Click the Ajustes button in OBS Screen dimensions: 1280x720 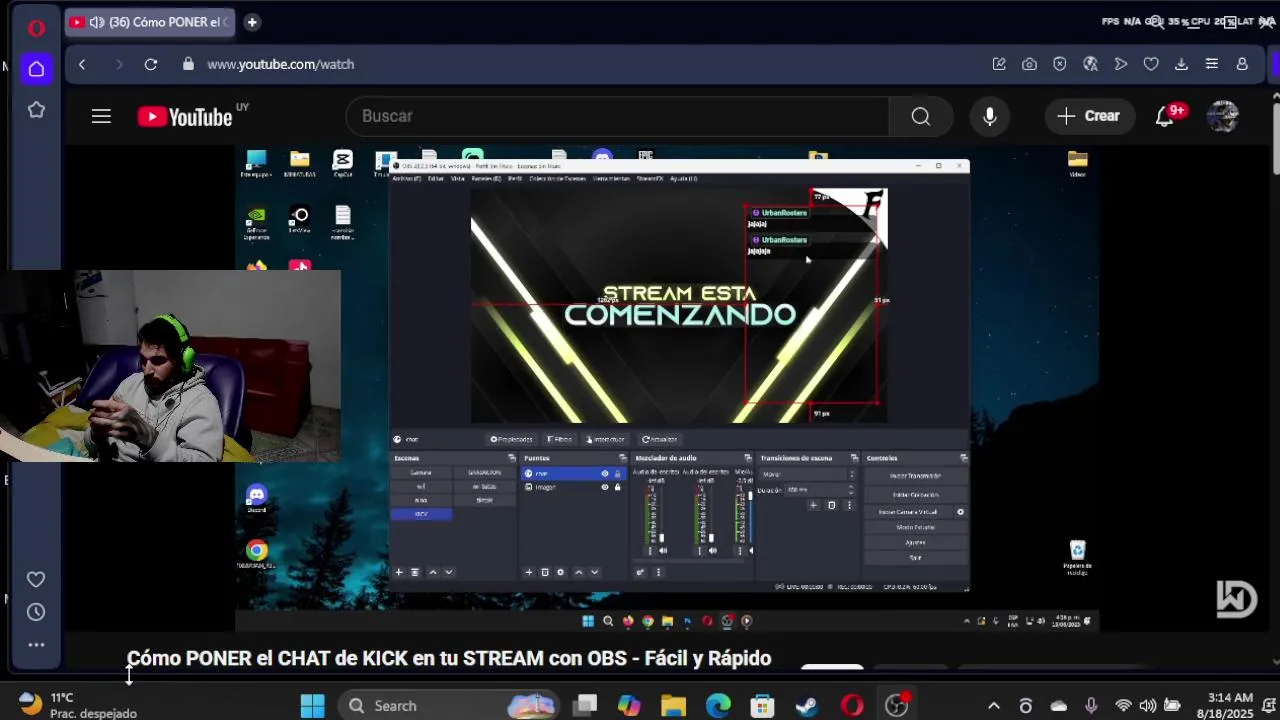tap(915, 542)
